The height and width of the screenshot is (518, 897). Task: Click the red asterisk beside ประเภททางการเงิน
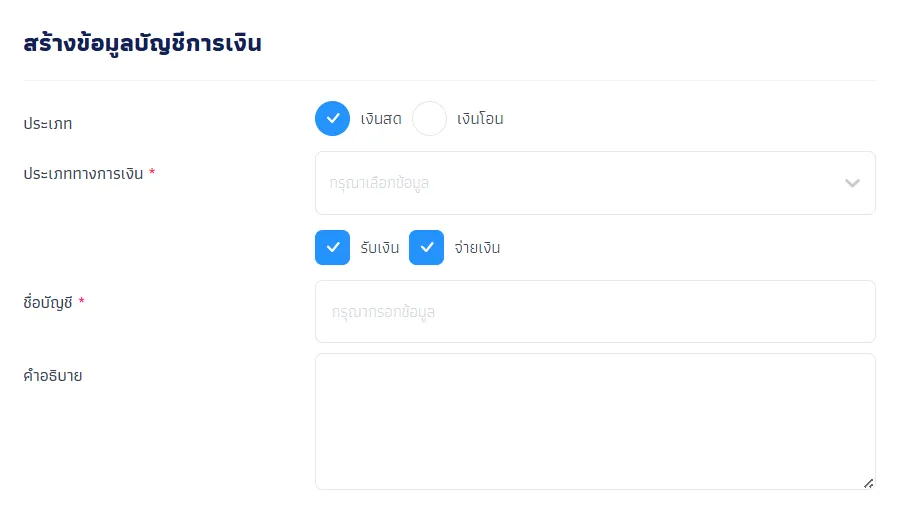coord(152,172)
